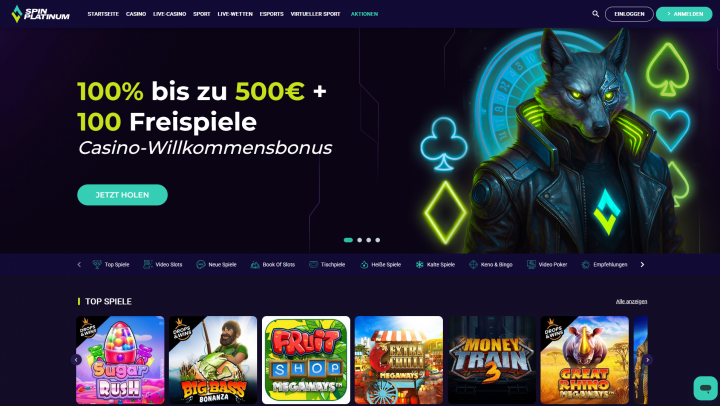The image size is (720, 406).
Task: Advance game categories with right chevron
Action: click(642, 265)
